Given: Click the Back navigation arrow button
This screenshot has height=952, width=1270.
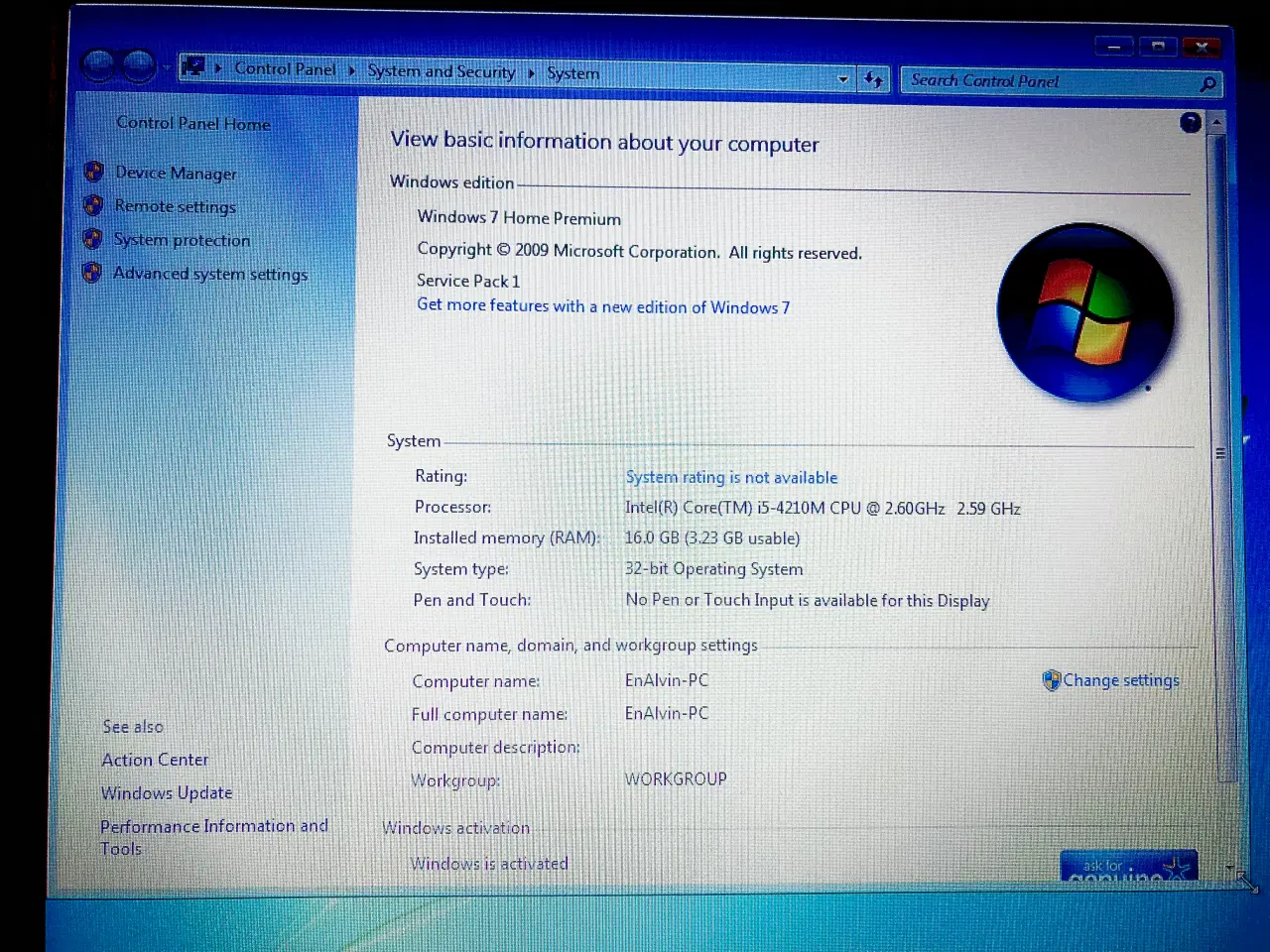Looking at the screenshot, I should tap(99, 65).
